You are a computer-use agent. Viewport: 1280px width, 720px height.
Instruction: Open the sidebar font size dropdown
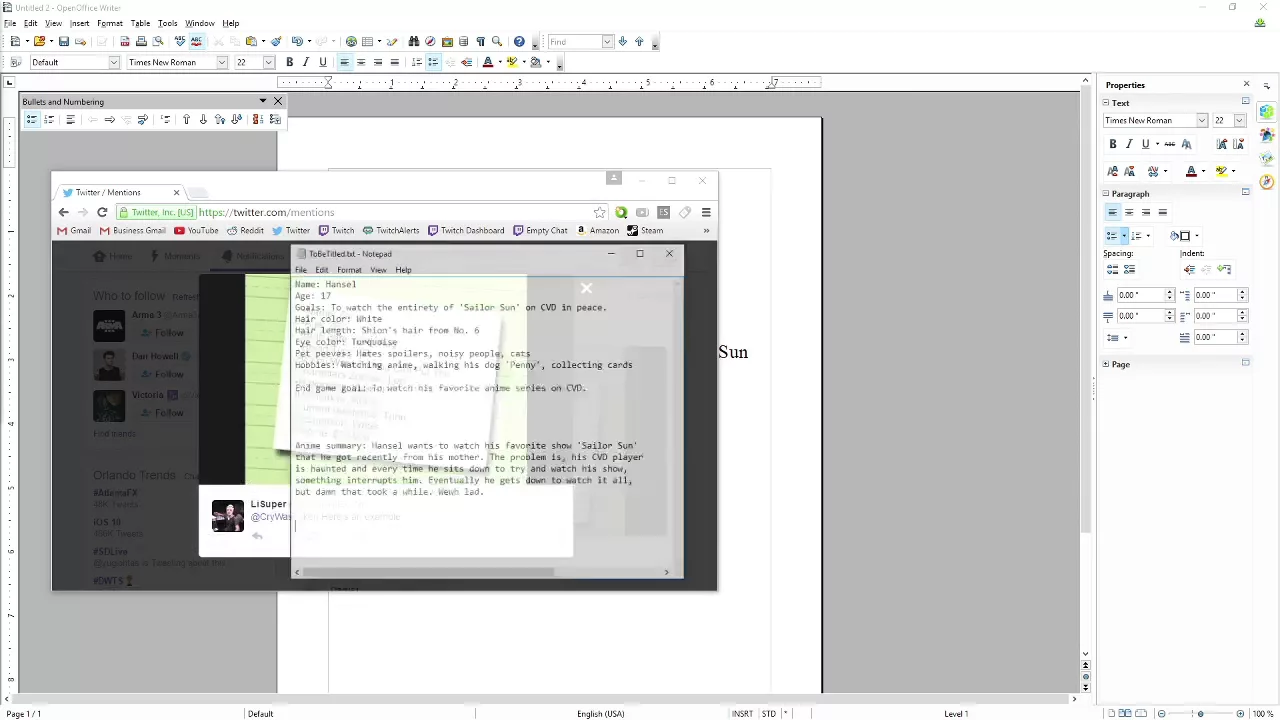point(1240,120)
